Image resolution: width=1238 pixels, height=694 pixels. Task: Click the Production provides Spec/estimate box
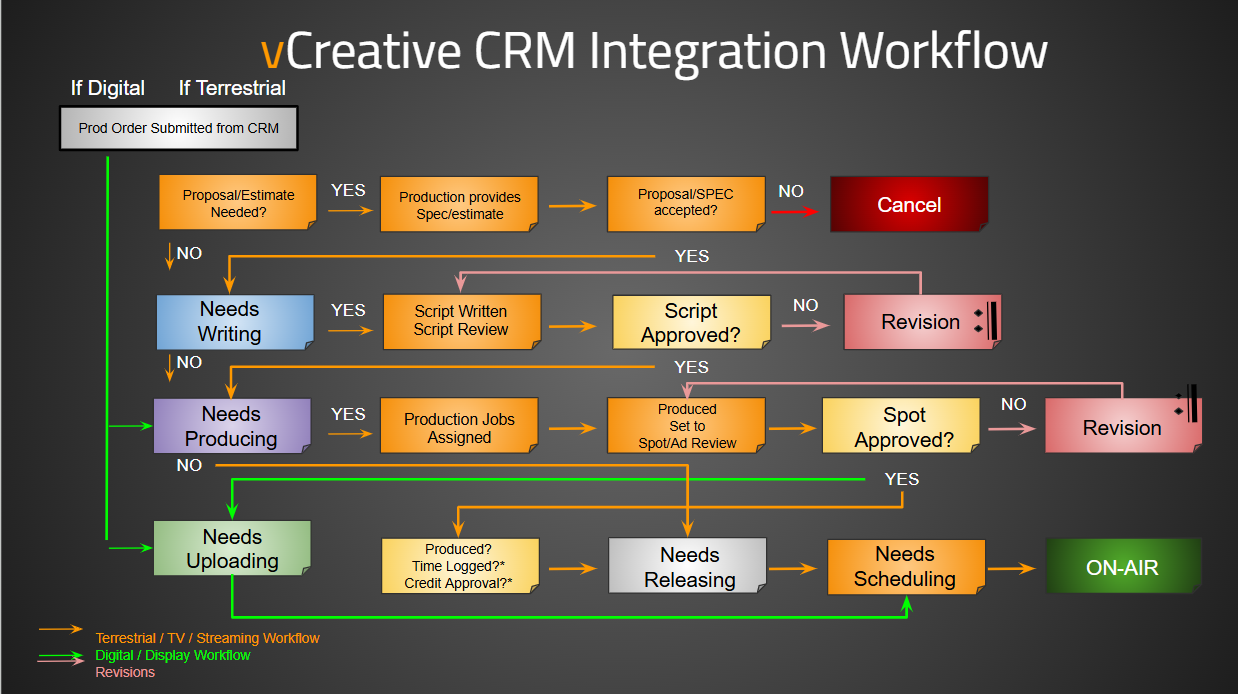(x=459, y=205)
